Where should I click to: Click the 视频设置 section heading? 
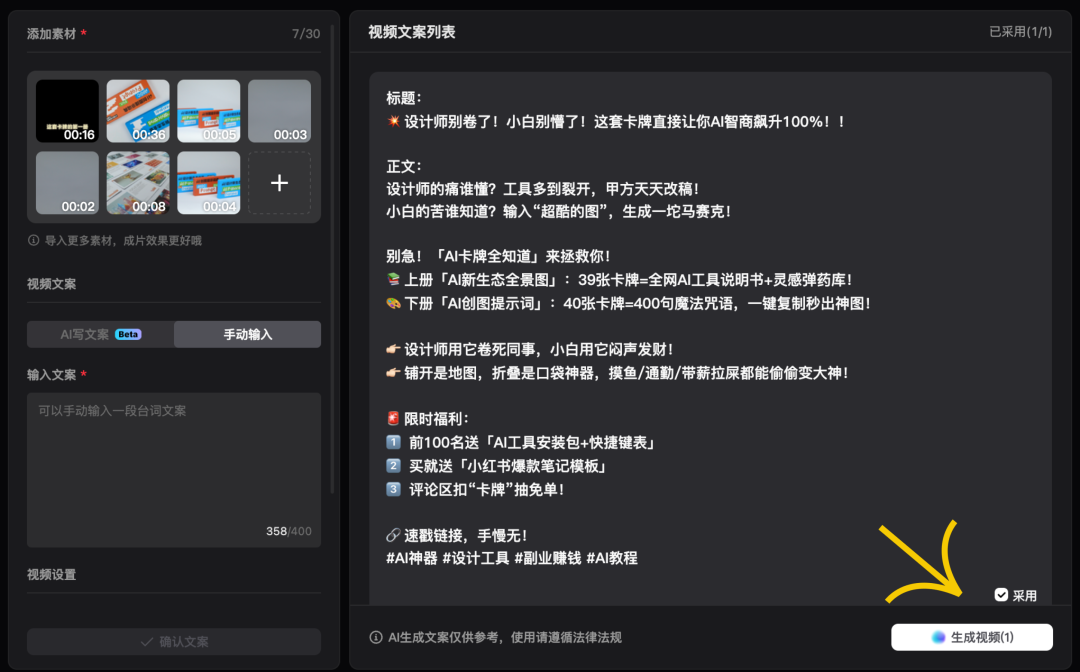pyautogui.click(x=52, y=574)
